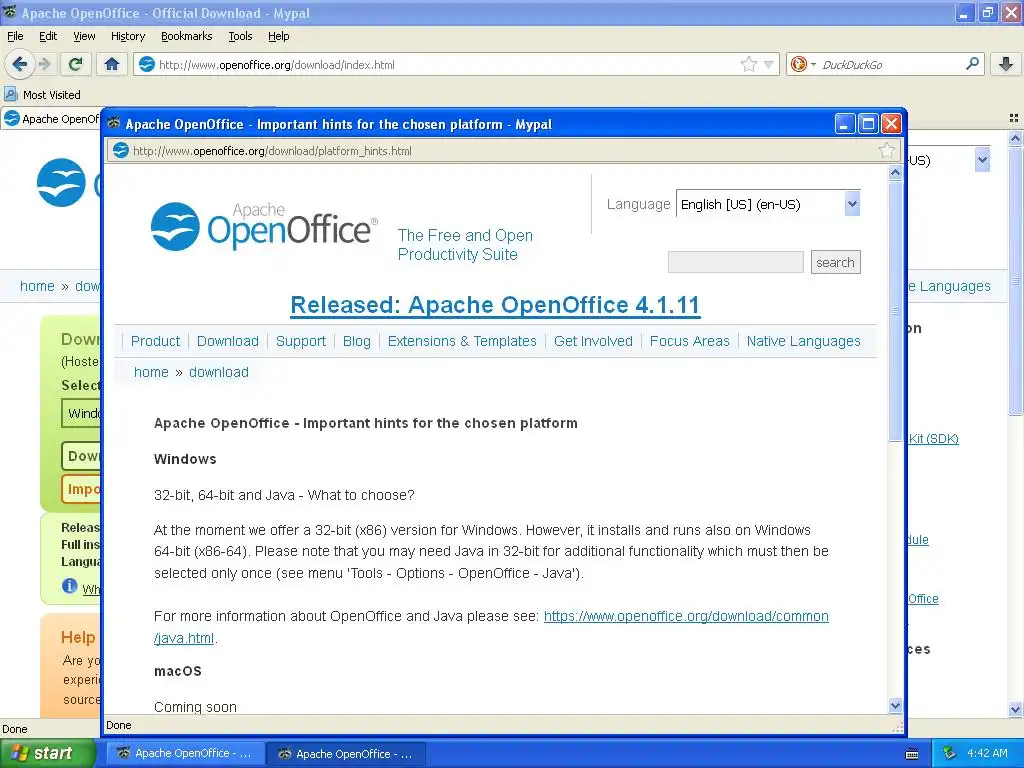Viewport: 1024px width, 768px height.
Task: Bookmark the popup page with the star icon
Action: 886,151
